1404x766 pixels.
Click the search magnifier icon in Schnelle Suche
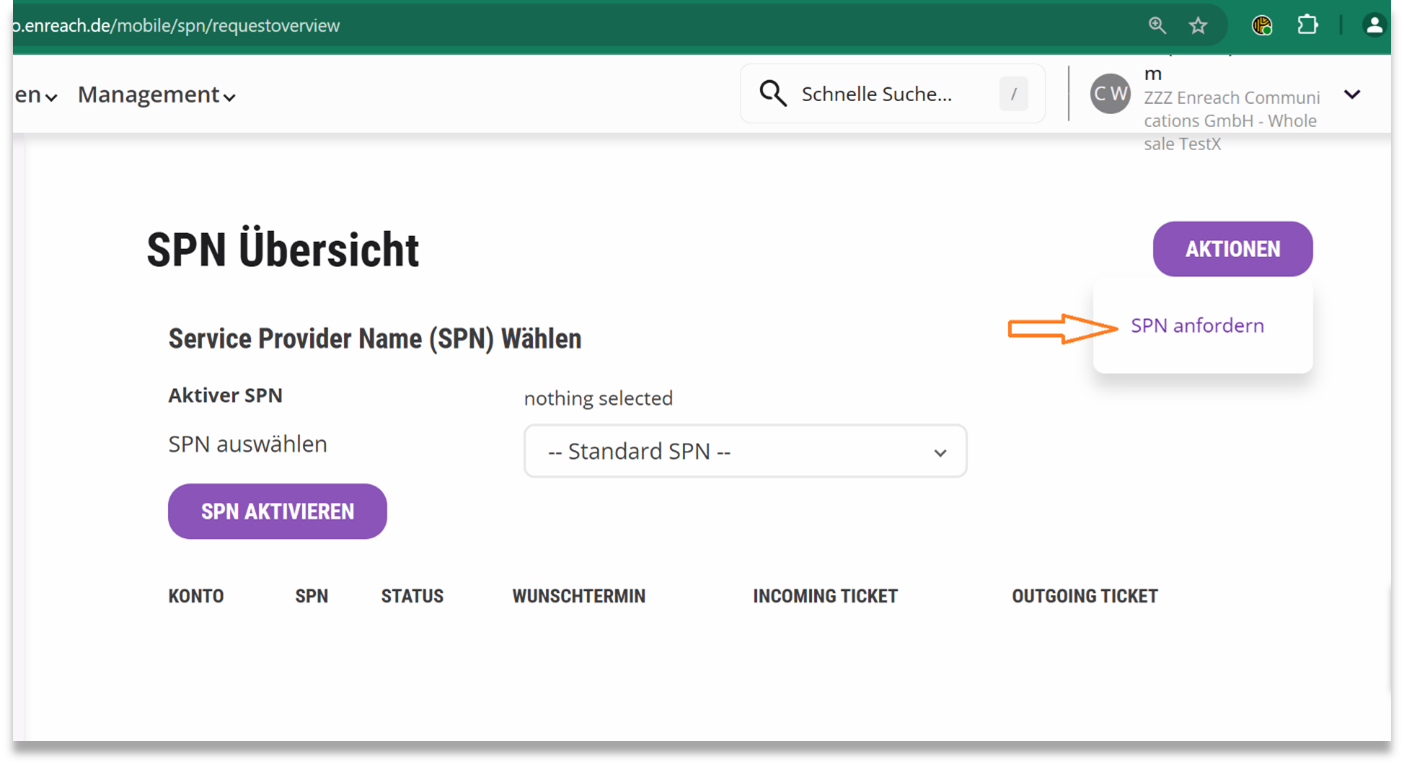(772, 94)
